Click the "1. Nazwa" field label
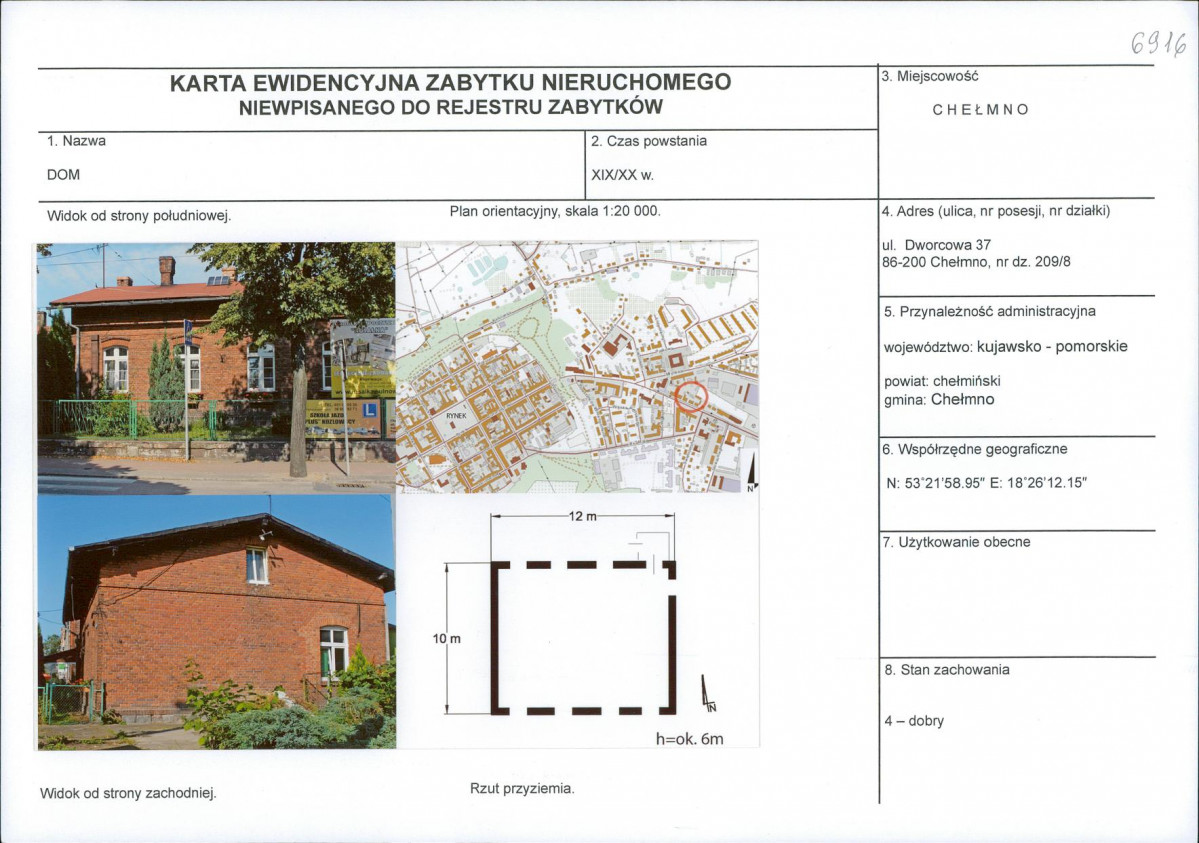The width and height of the screenshot is (1199, 843). pyautogui.click(x=76, y=141)
